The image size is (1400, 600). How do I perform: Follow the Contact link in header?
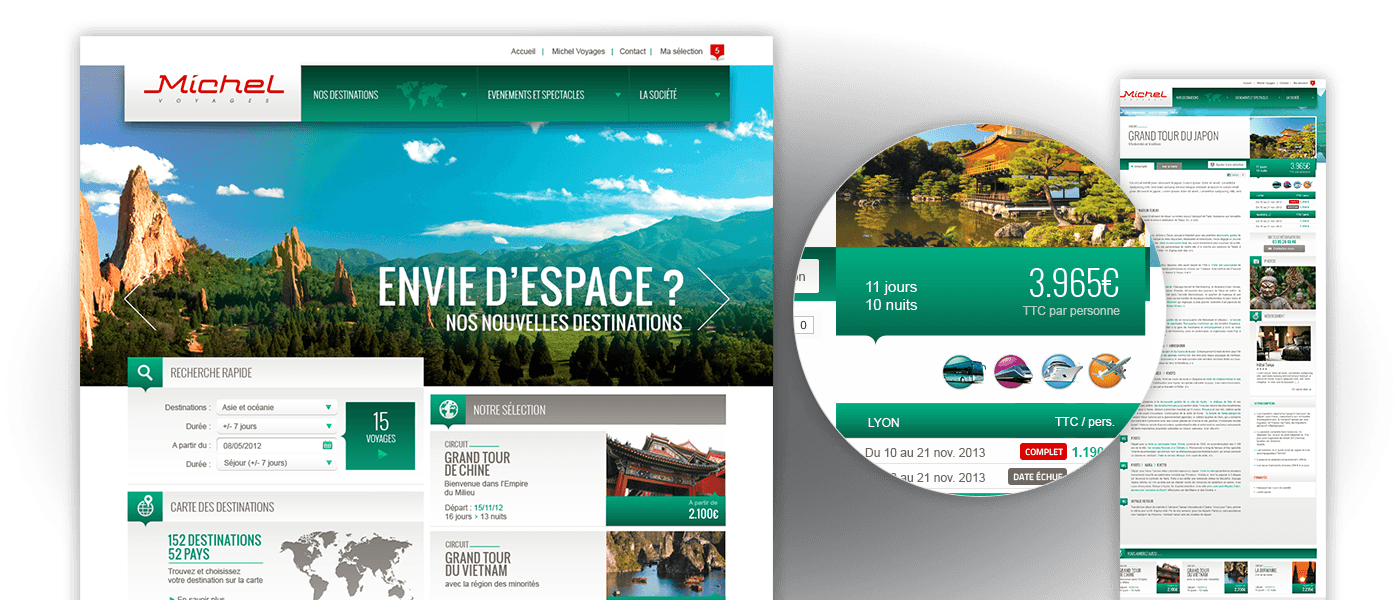point(632,52)
